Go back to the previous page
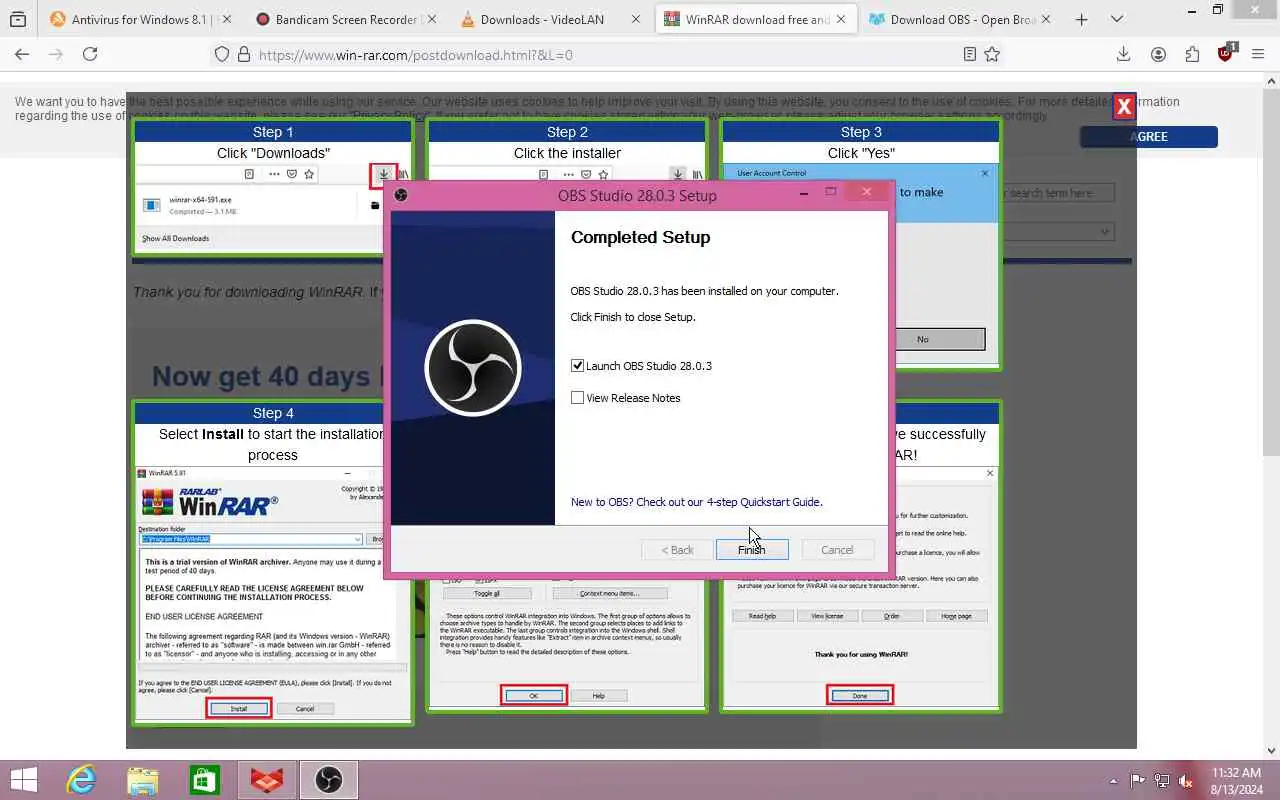Image resolution: width=1280 pixels, height=800 pixels. point(22,54)
